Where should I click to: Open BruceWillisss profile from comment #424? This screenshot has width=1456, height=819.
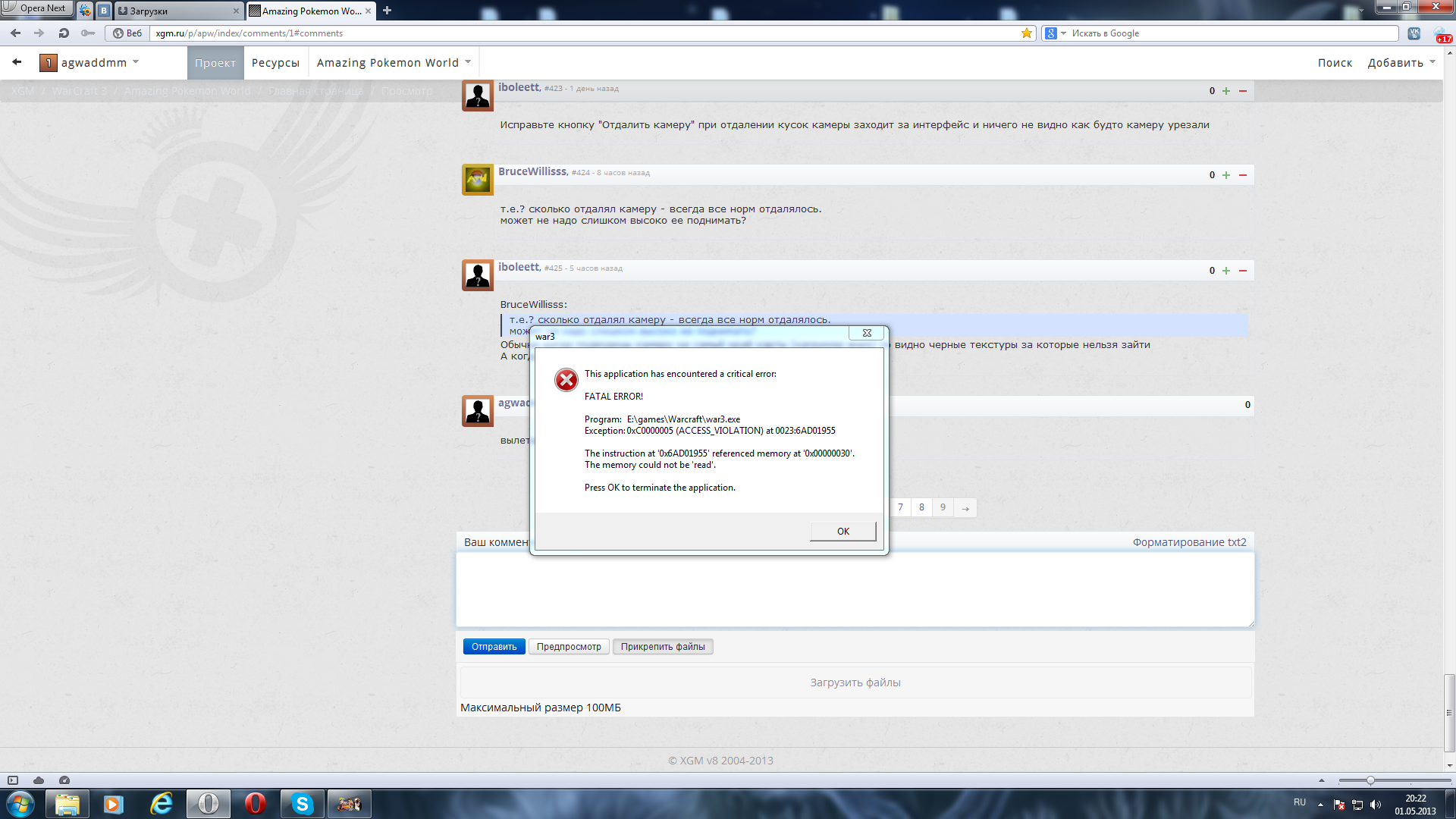pyautogui.click(x=532, y=171)
